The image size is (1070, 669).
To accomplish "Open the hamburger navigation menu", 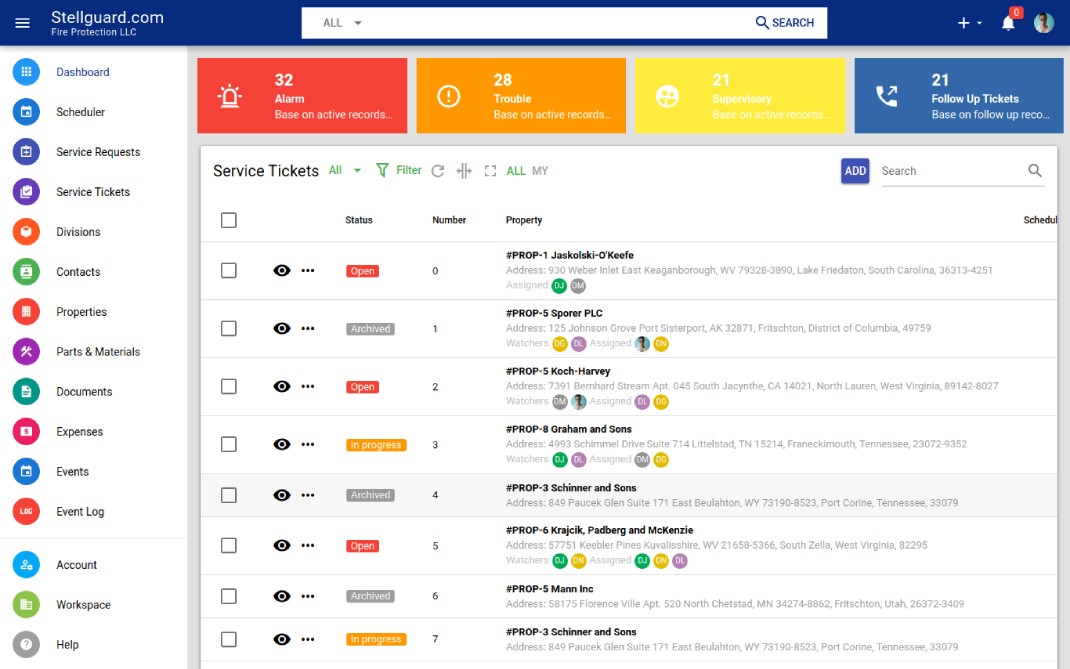I will click(x=23, y=23).
